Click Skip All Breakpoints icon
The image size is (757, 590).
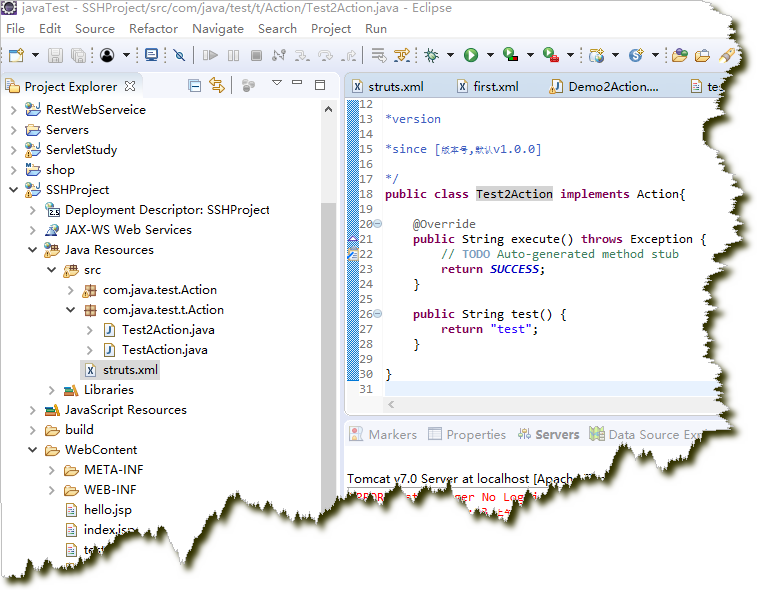pos(179,55)
